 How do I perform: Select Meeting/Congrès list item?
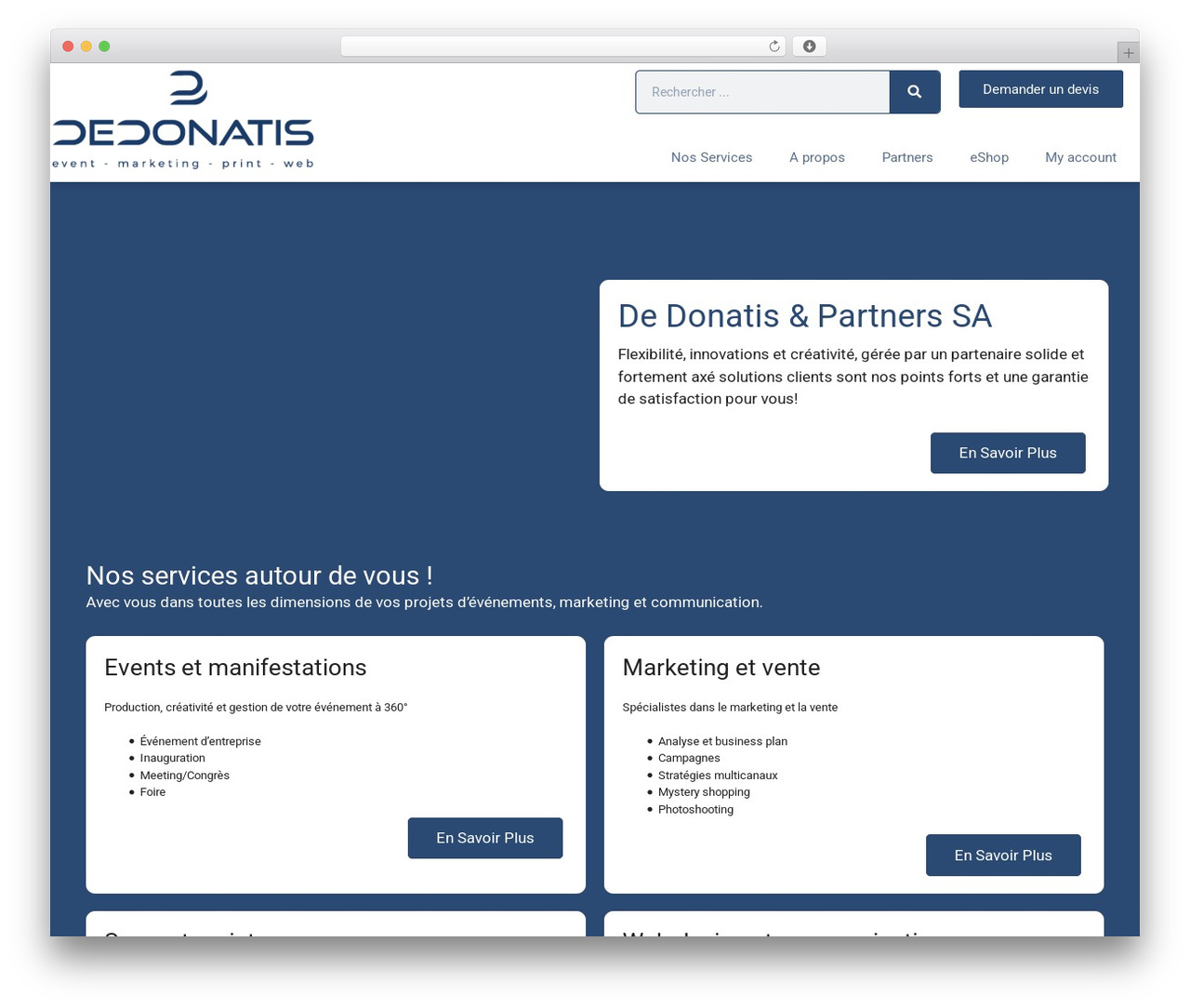185,776
